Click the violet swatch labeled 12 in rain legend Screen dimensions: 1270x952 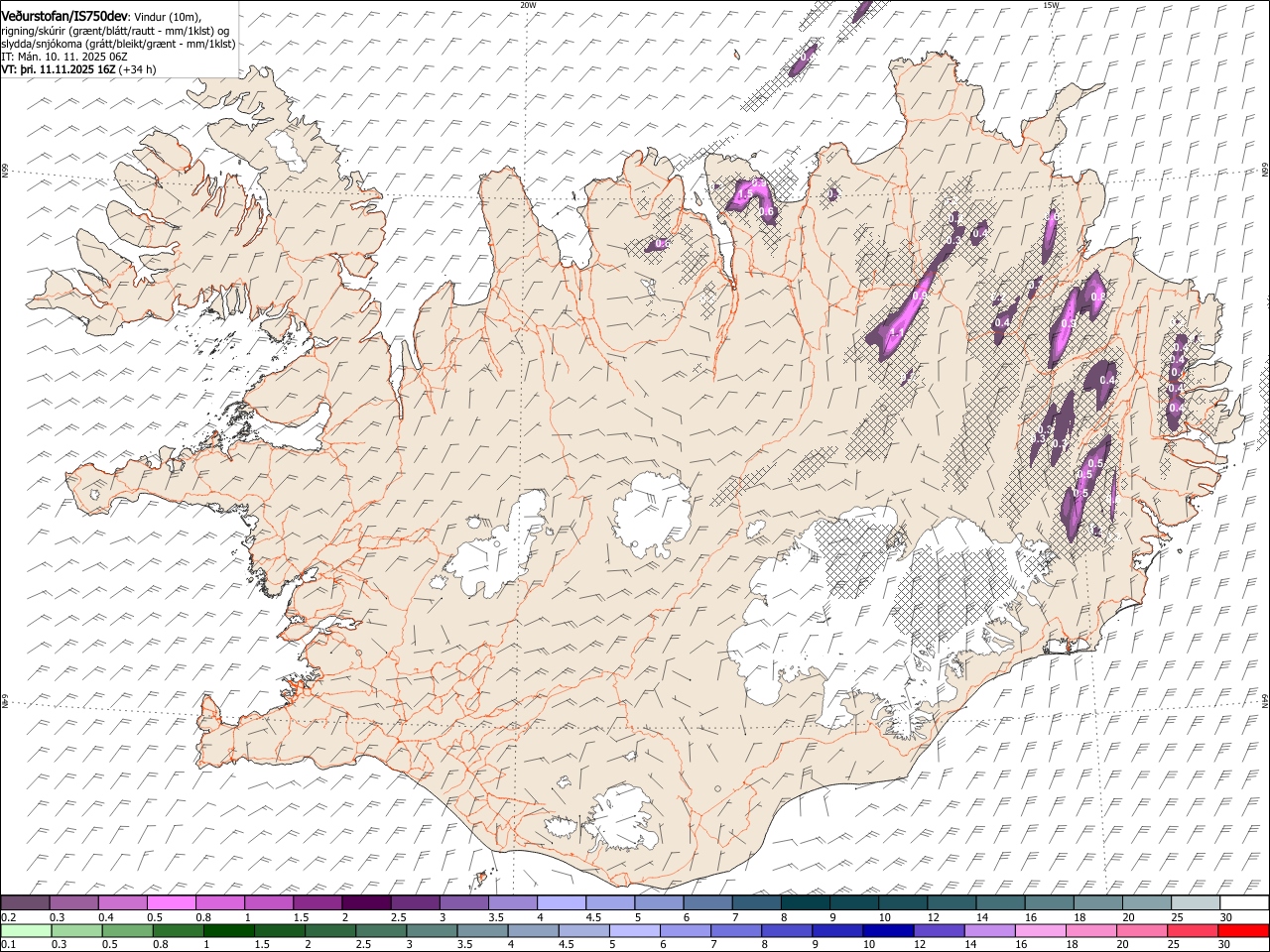point(940,930)
